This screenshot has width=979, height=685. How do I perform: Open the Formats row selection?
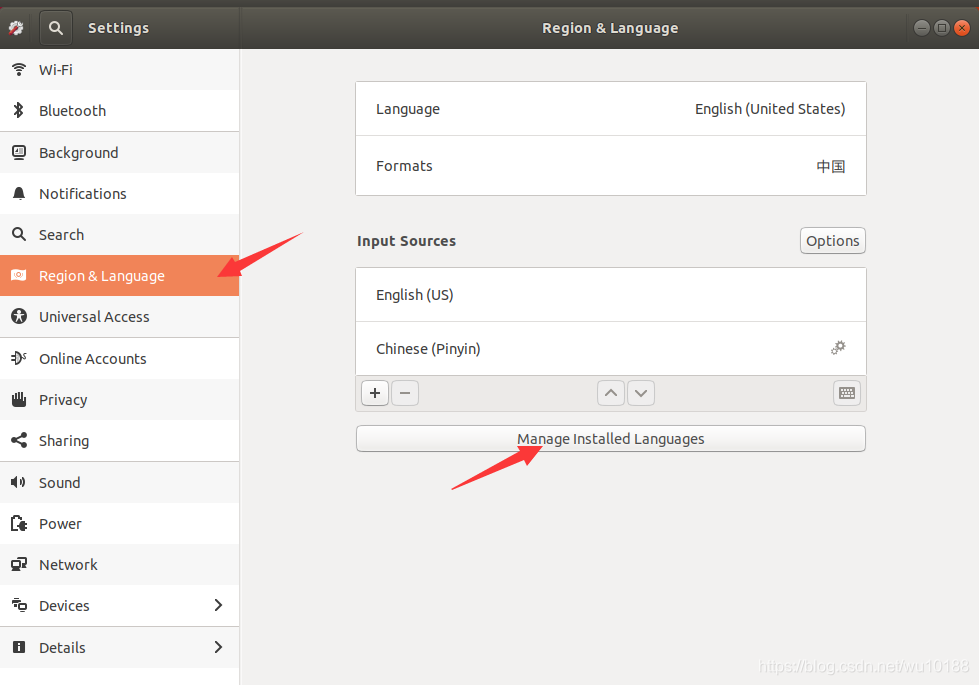pyautogui.click(x=611, y=165)
